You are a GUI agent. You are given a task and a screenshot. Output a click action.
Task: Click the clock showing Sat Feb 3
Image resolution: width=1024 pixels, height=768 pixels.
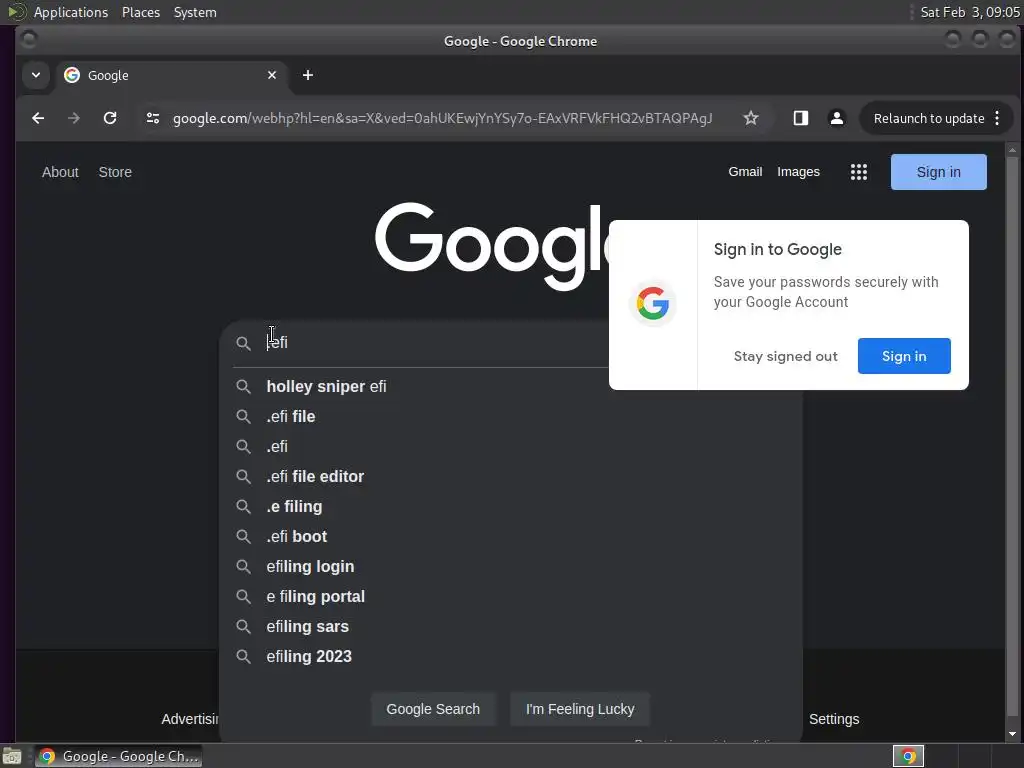[969, 12]
